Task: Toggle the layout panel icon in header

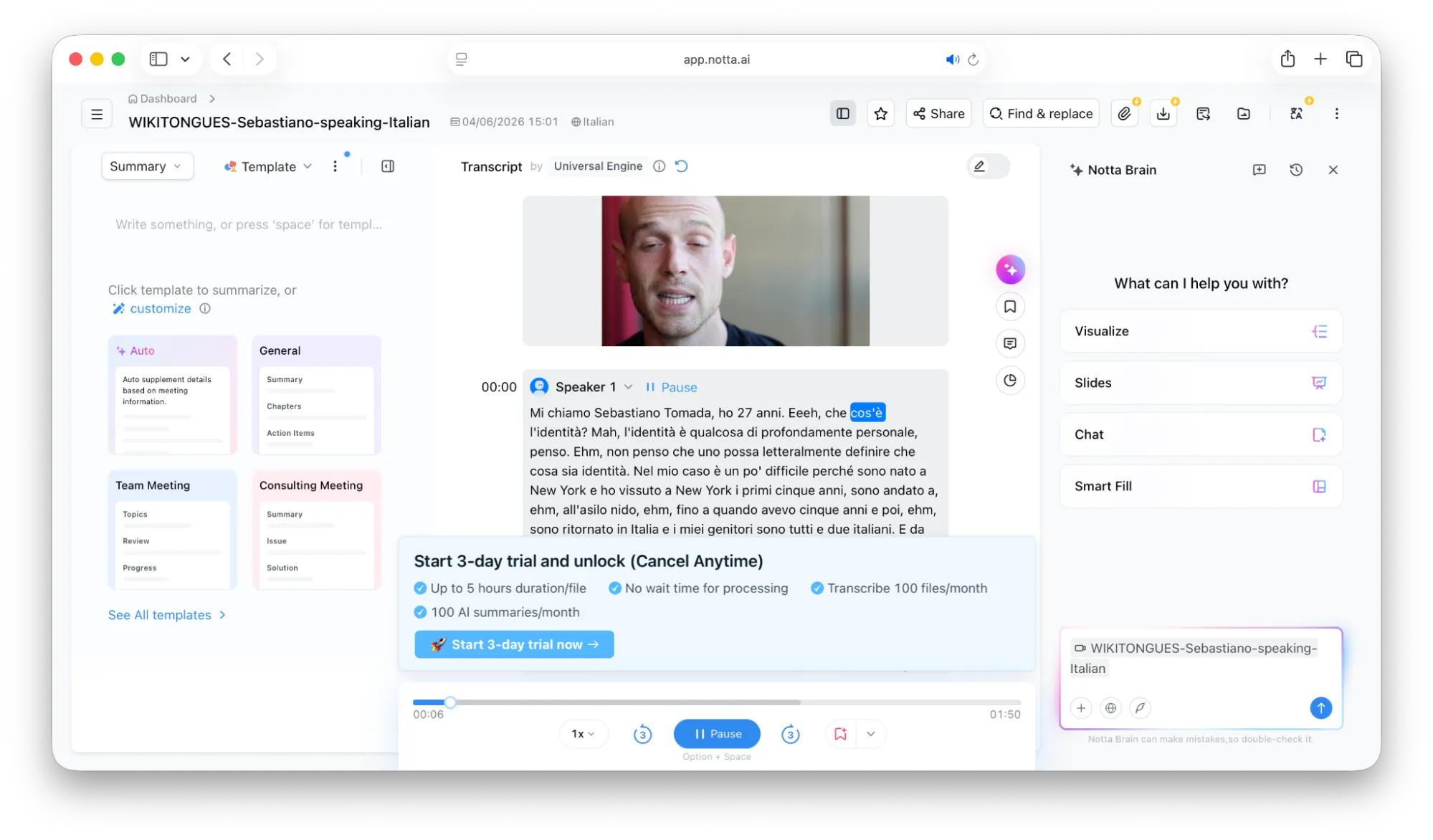Action: 843,114
